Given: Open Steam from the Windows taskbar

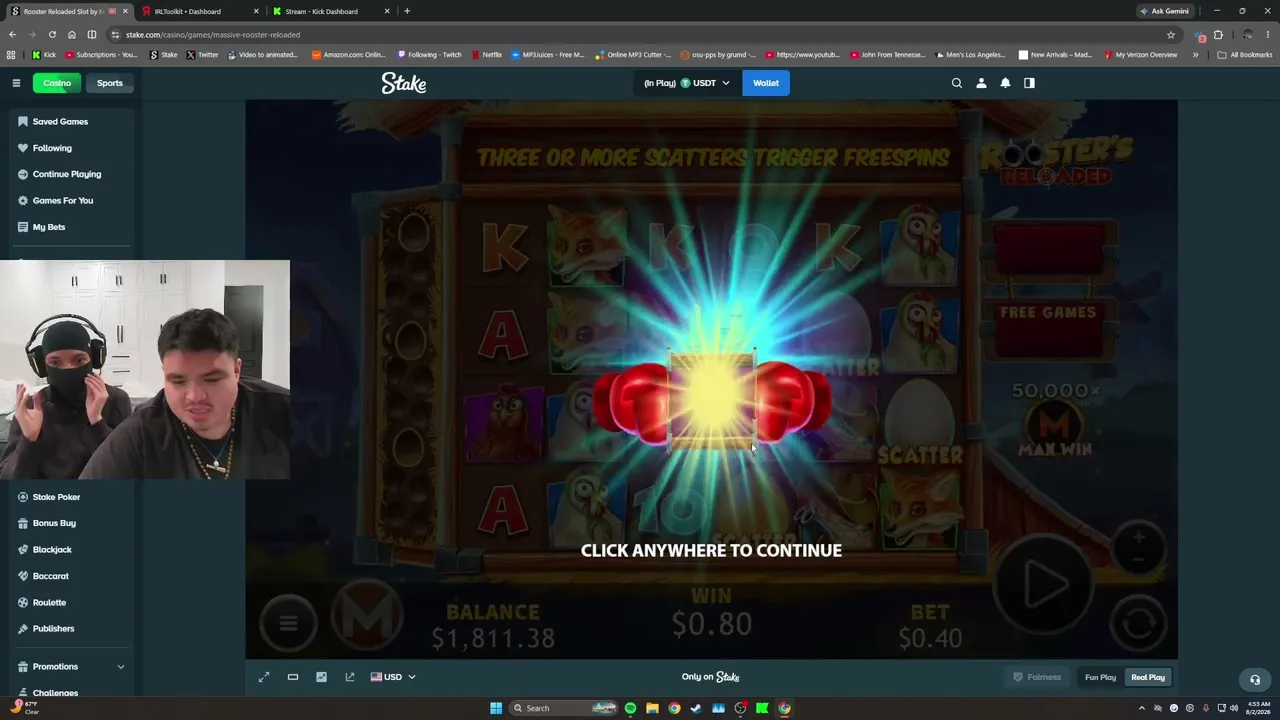Looking at the screenshot, I should (696, 708).
